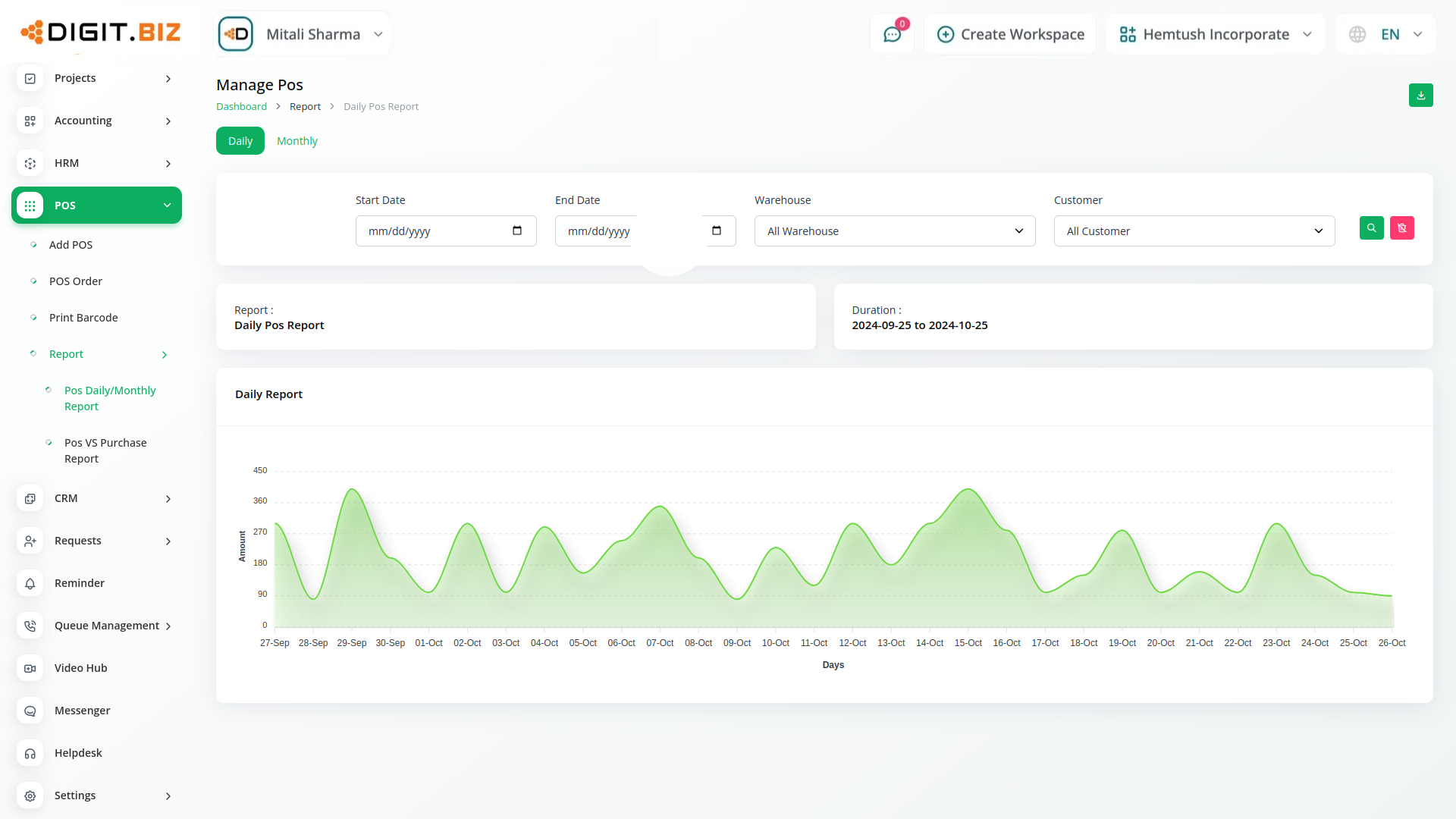Click the Messenger sidebar icon
The height and width of the screenshot is (819, 1456).
coord(30,711)
